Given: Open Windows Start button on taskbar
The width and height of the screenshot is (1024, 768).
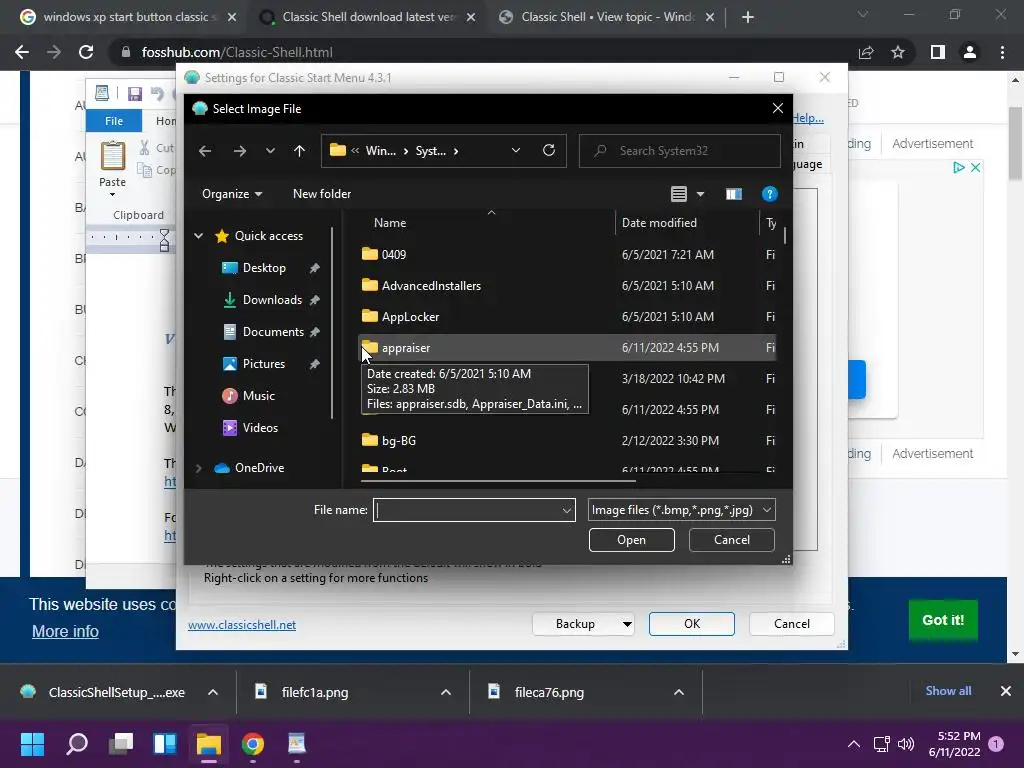Looking at the screenshot, I should pyautogui.click(x=32, y=744).
